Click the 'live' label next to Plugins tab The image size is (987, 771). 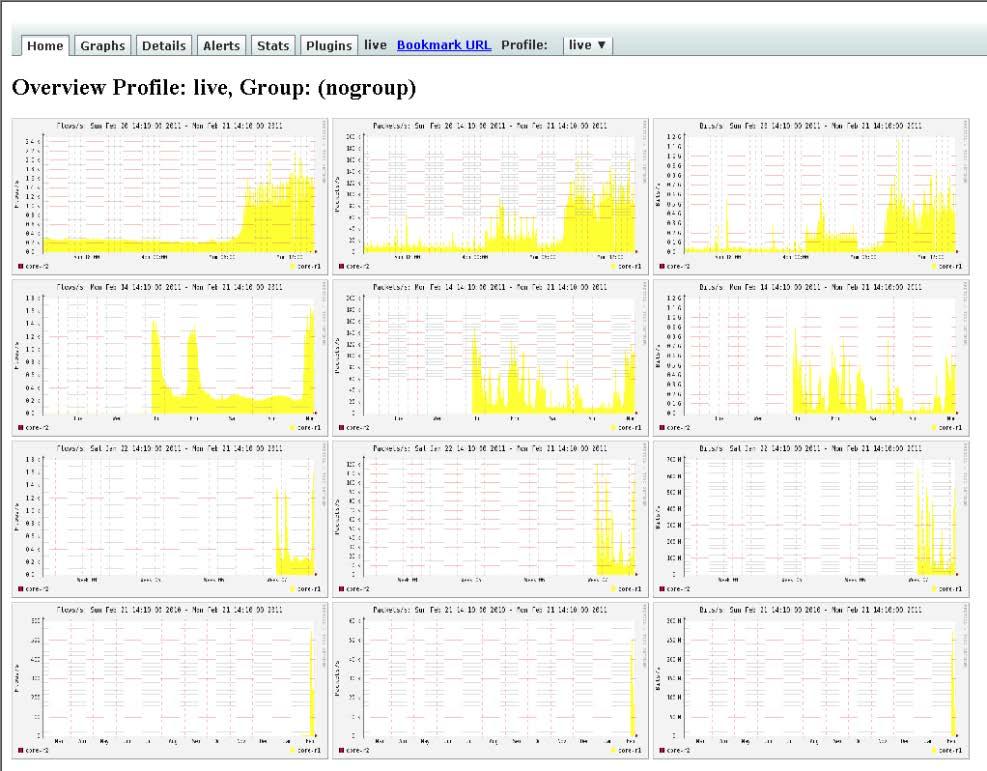tap(375, 45)
